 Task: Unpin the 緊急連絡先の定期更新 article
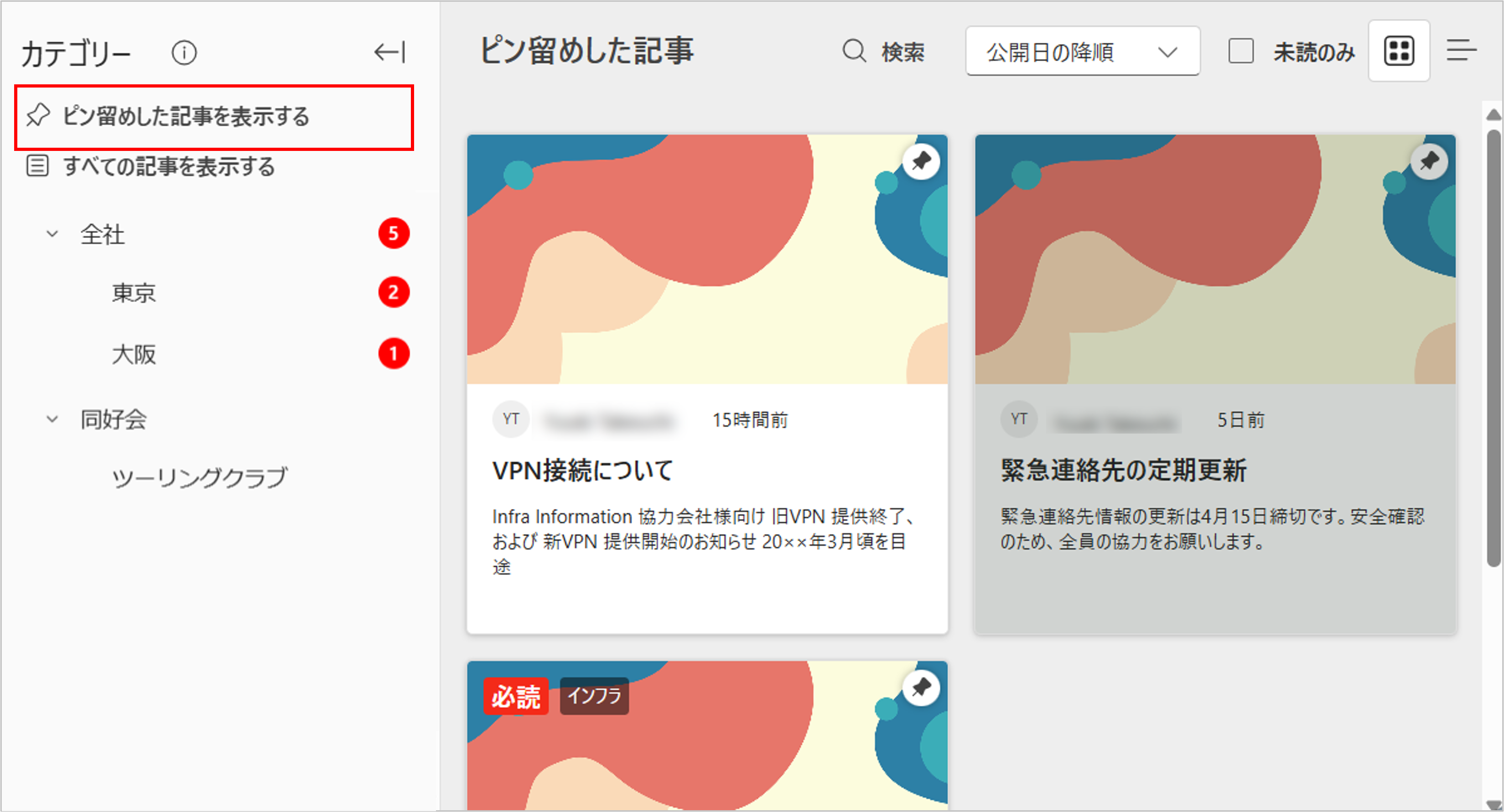point(1429,161)
